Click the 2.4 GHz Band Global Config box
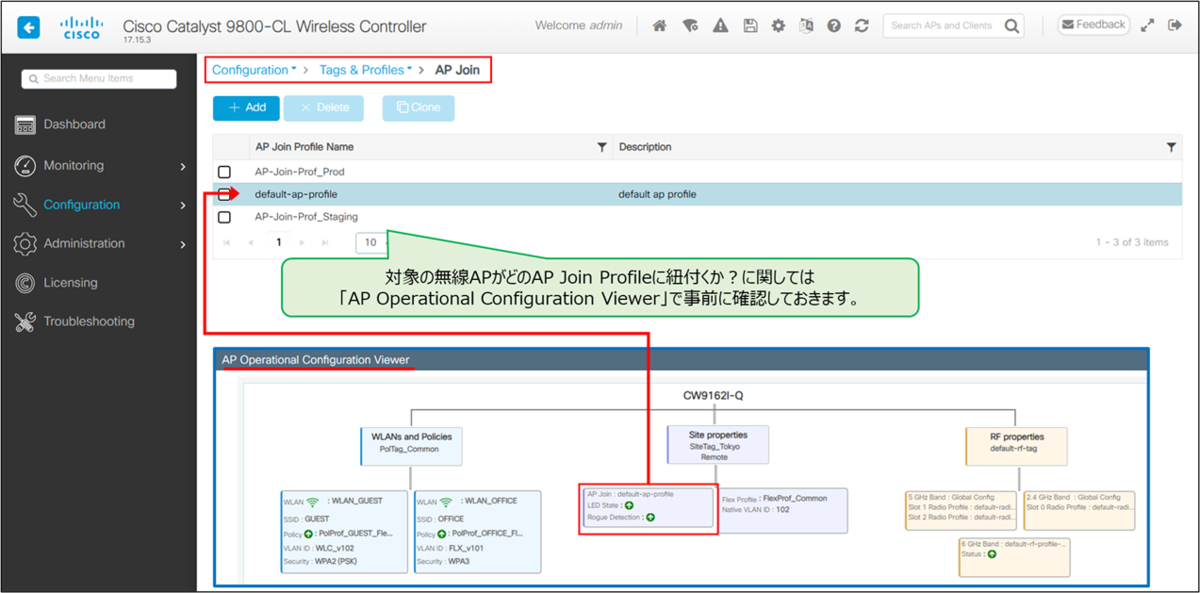Screen dimensions: 1200x593 [1079, 511]
